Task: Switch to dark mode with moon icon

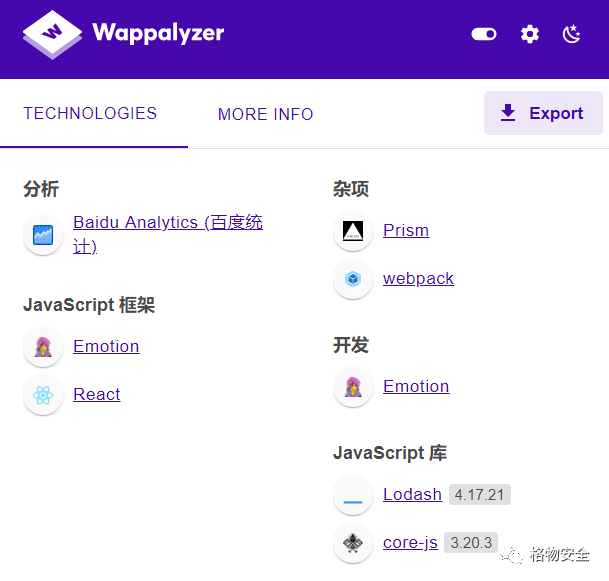Action: coord(571,34)
